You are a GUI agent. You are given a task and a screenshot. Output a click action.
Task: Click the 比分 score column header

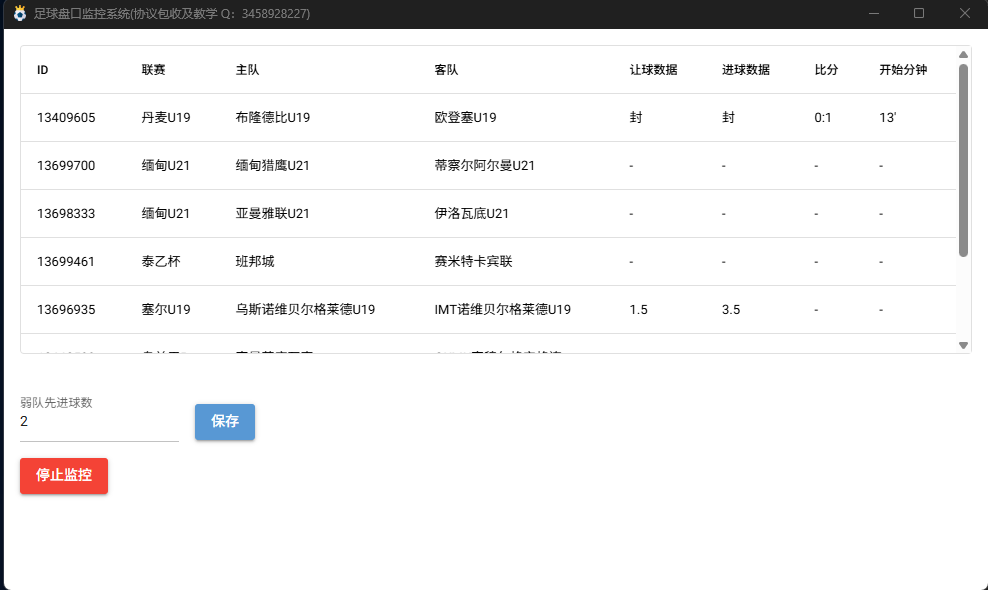pos(824,70)
